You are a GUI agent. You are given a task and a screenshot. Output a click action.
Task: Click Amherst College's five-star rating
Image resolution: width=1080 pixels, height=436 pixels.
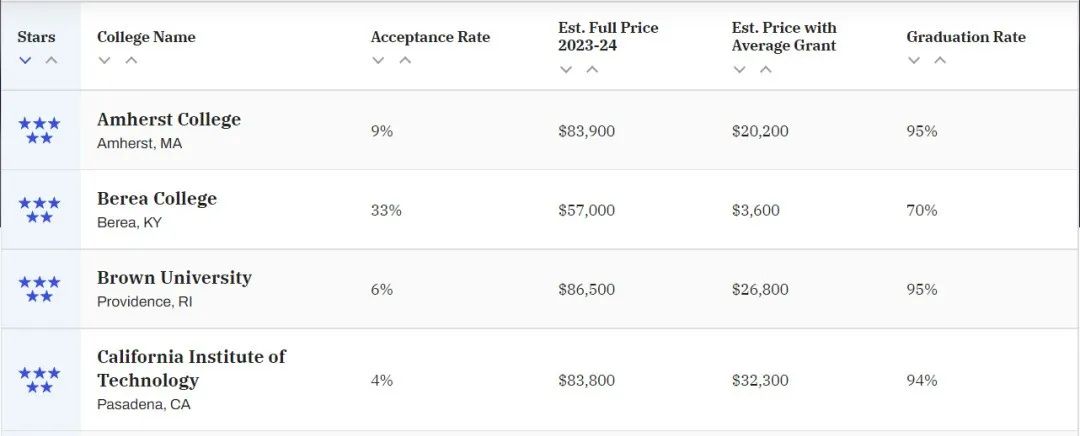pyautogui.click(x=39, y=131)
